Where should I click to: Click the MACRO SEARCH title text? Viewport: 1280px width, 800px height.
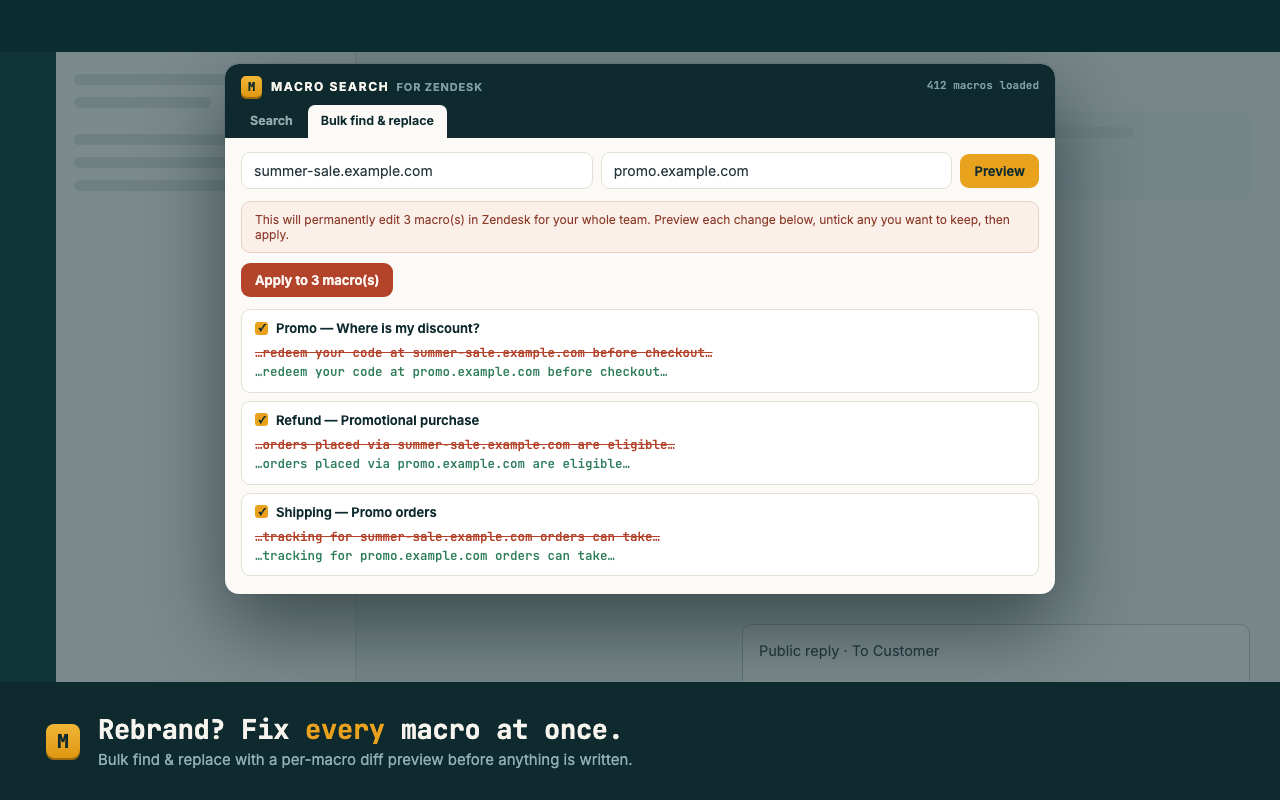point(330,87)
